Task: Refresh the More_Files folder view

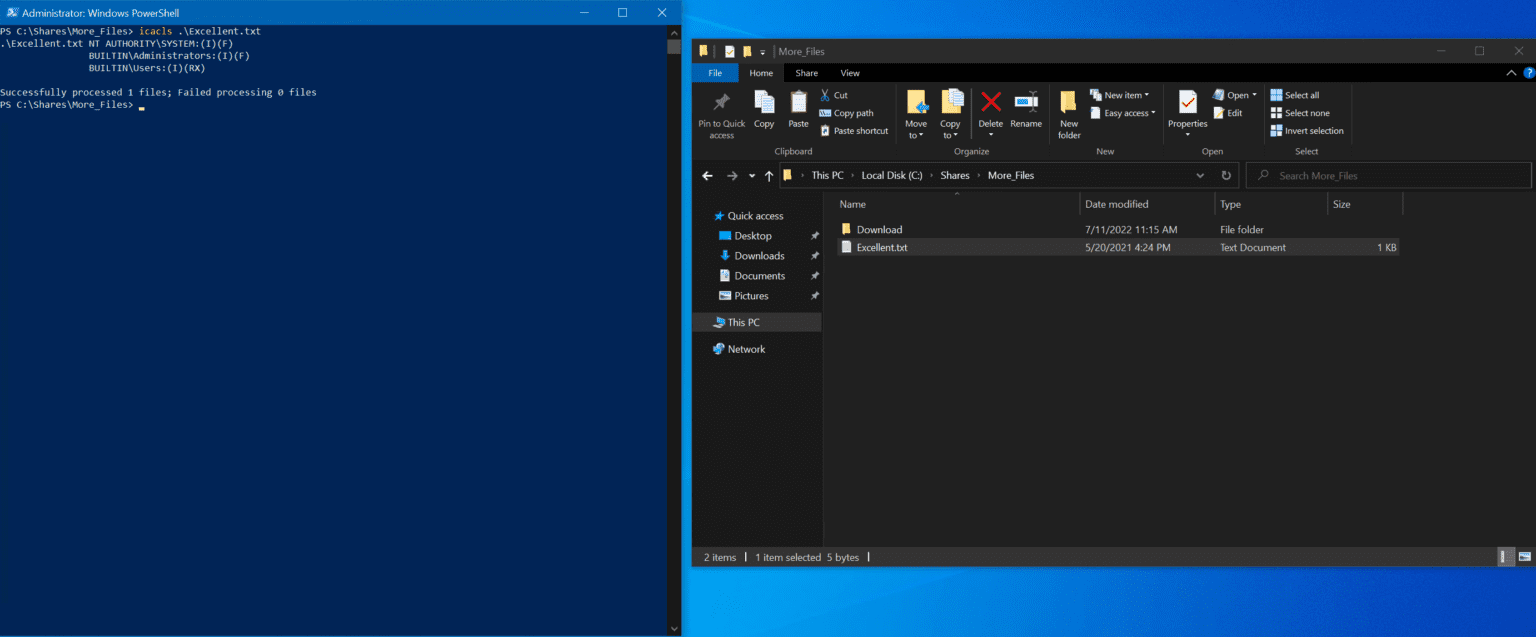Action: pyautogui.click(x=1226, y=175)
